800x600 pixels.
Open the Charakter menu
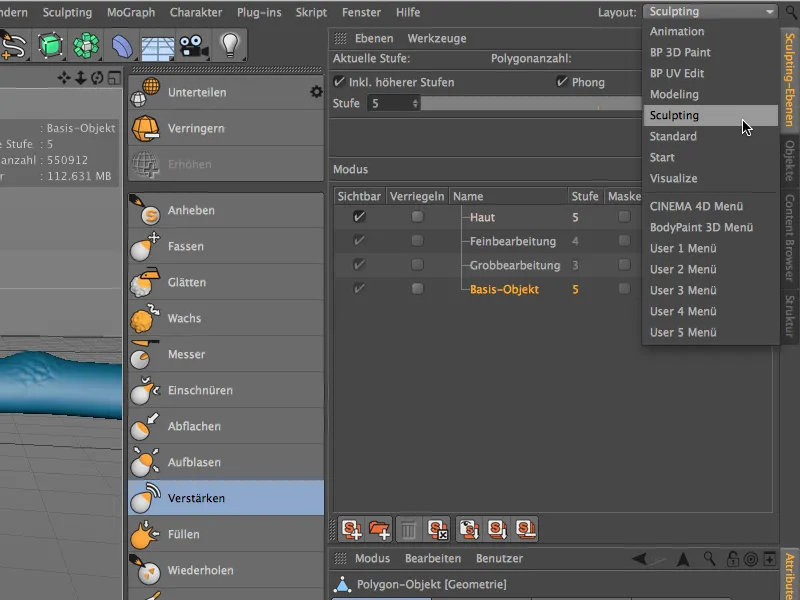click(196, 12)
